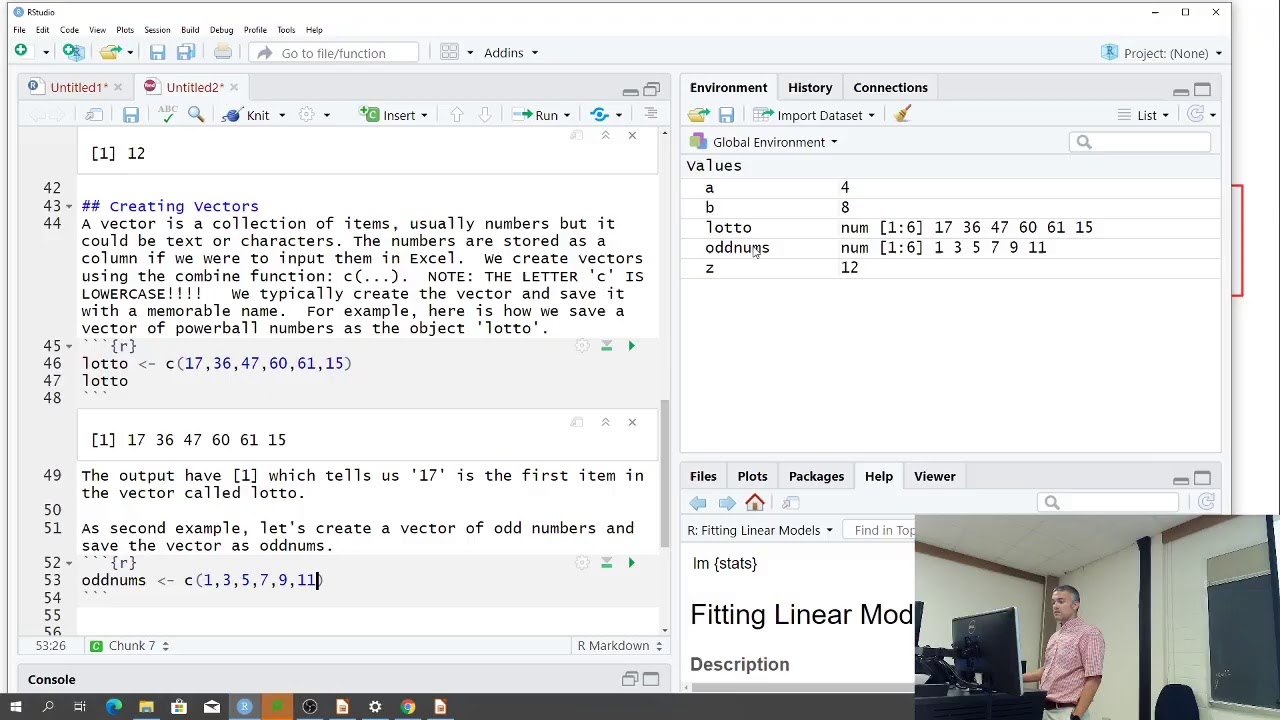Click the main toolbar Print icon

coord(223,52)
